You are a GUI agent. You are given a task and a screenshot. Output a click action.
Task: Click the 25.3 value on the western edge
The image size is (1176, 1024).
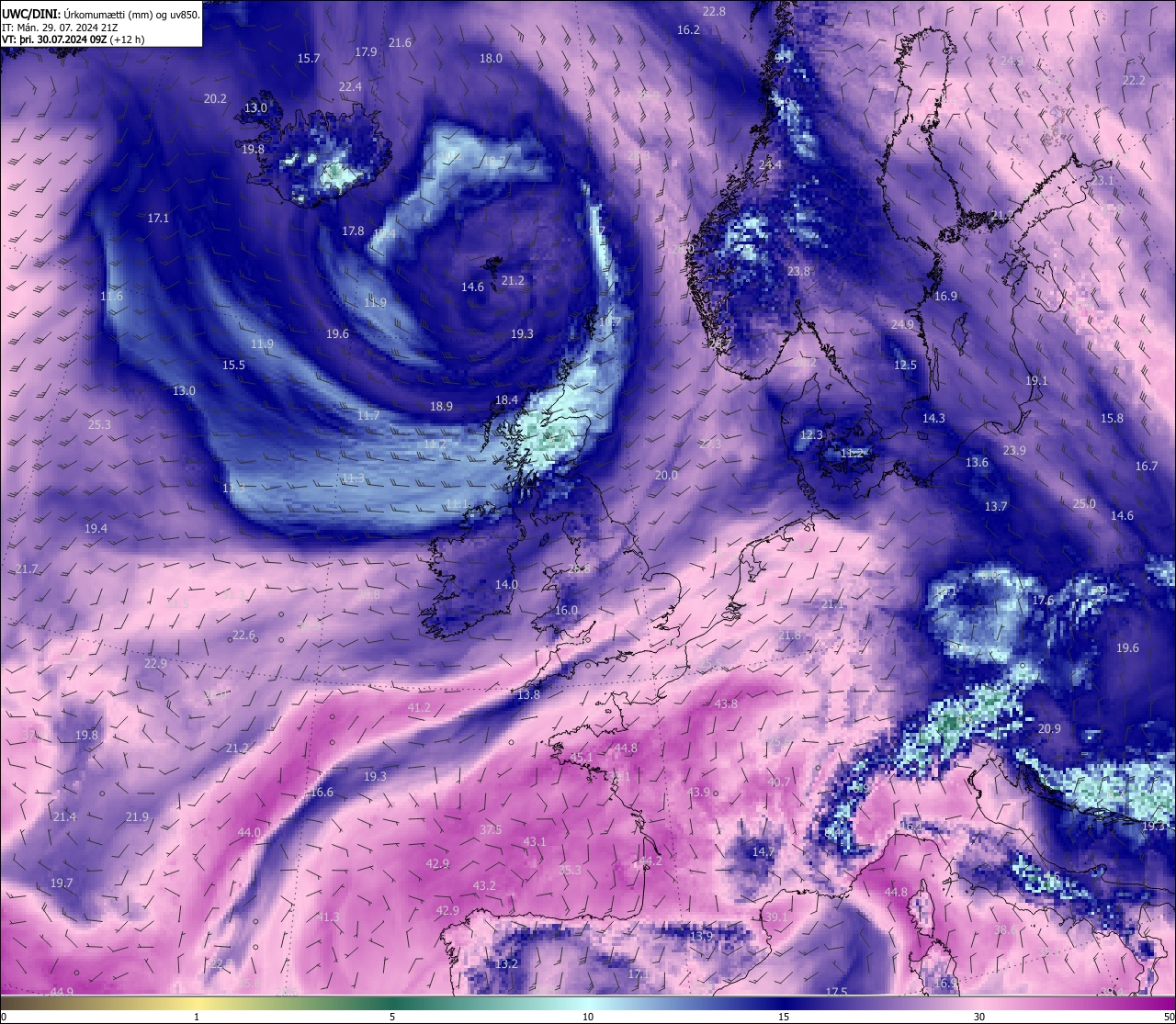tap(99, 425)
